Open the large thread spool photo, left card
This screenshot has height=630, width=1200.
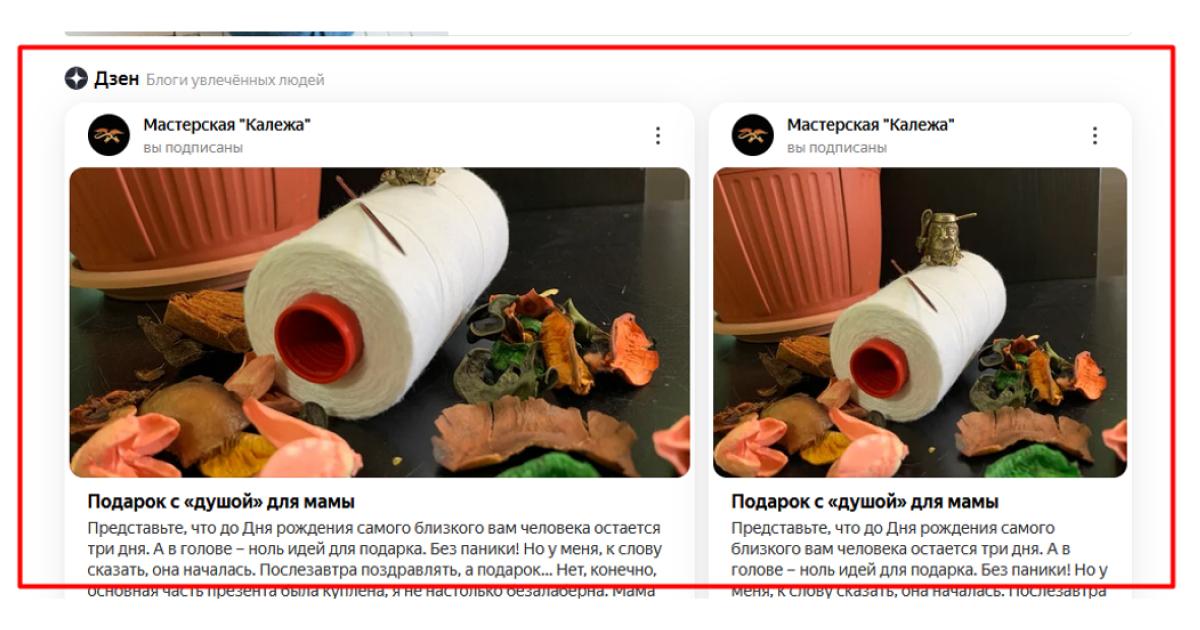coord(380,322)
